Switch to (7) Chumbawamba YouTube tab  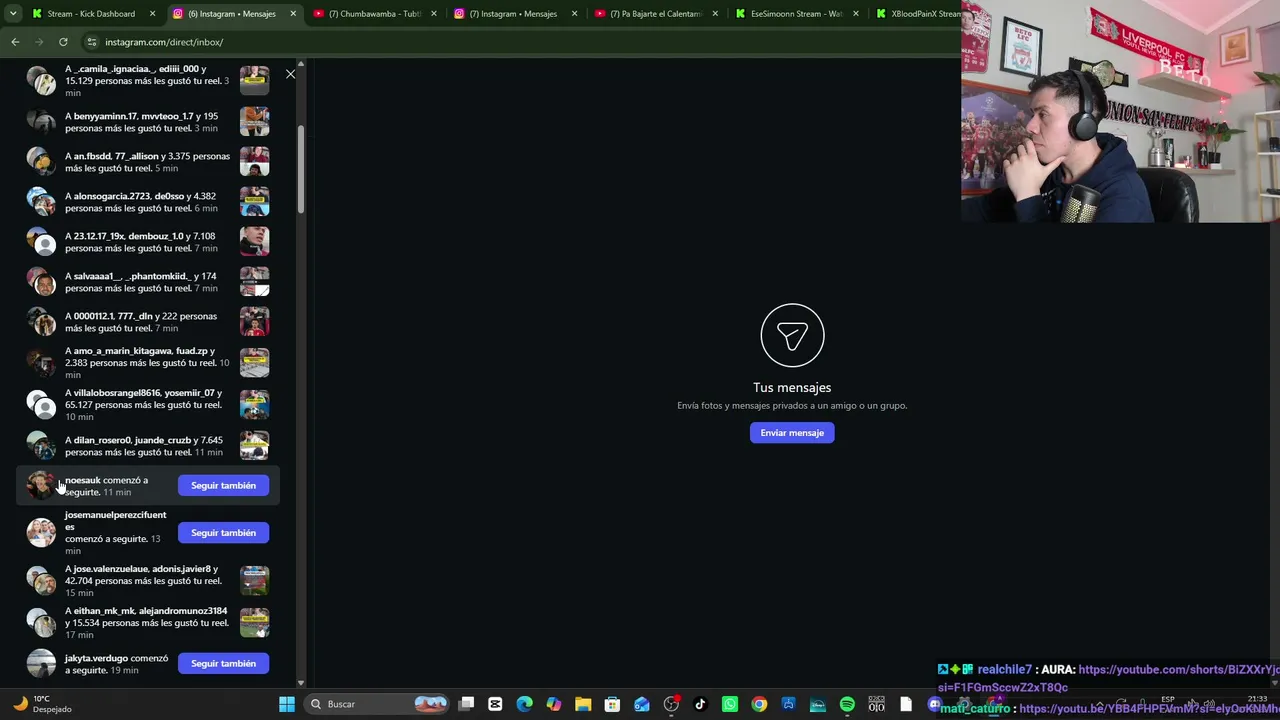click(x=374, y=14)
